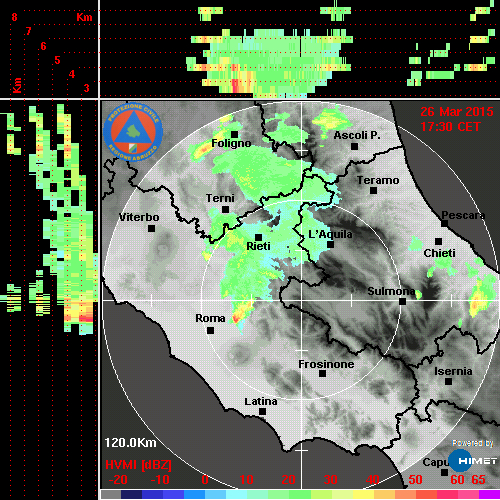
Task: Click the 5 km altitude label
Action: pos(57,60)
